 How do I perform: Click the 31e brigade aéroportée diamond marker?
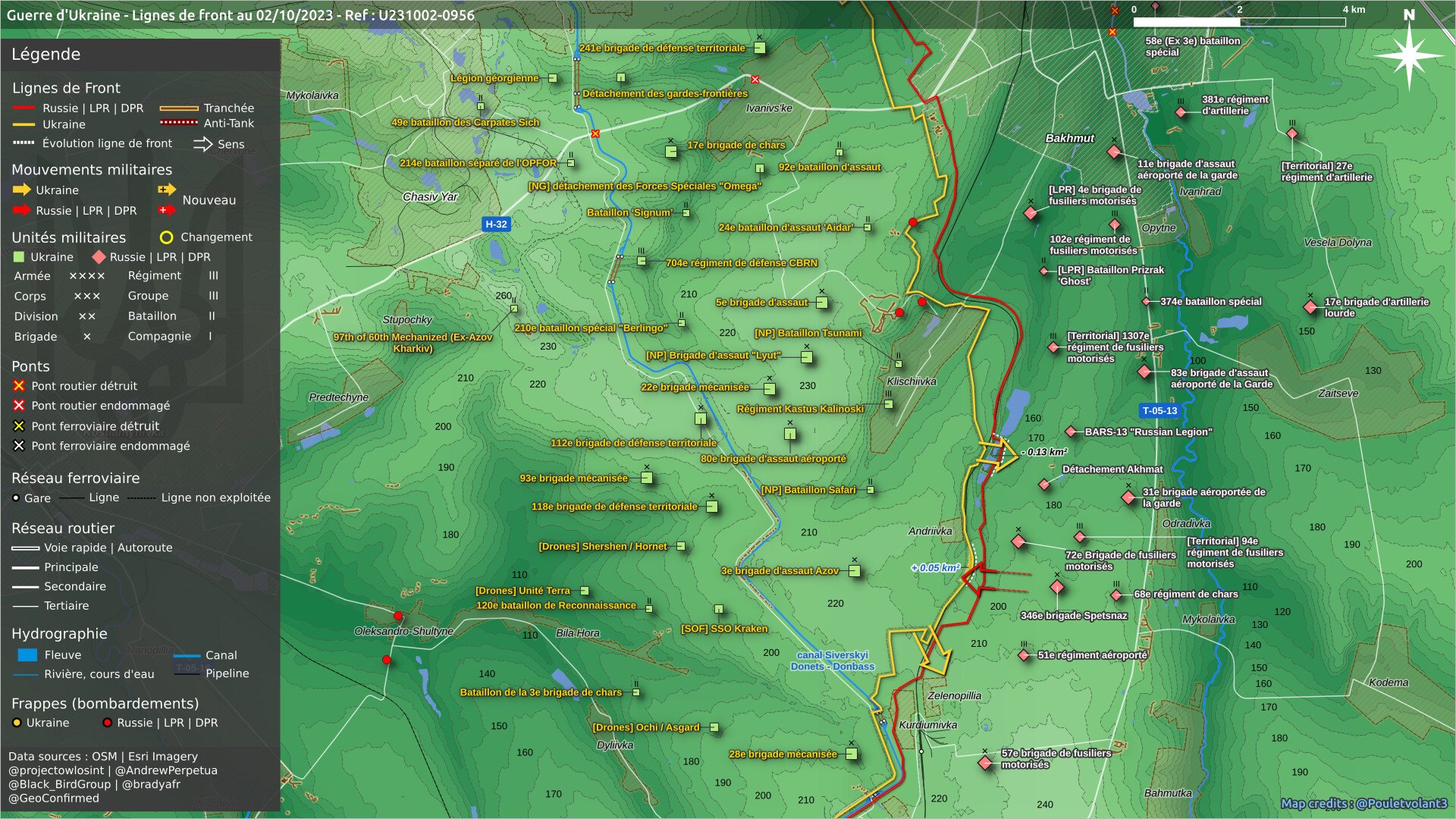pyautogui.click(x=1128, y=497)
